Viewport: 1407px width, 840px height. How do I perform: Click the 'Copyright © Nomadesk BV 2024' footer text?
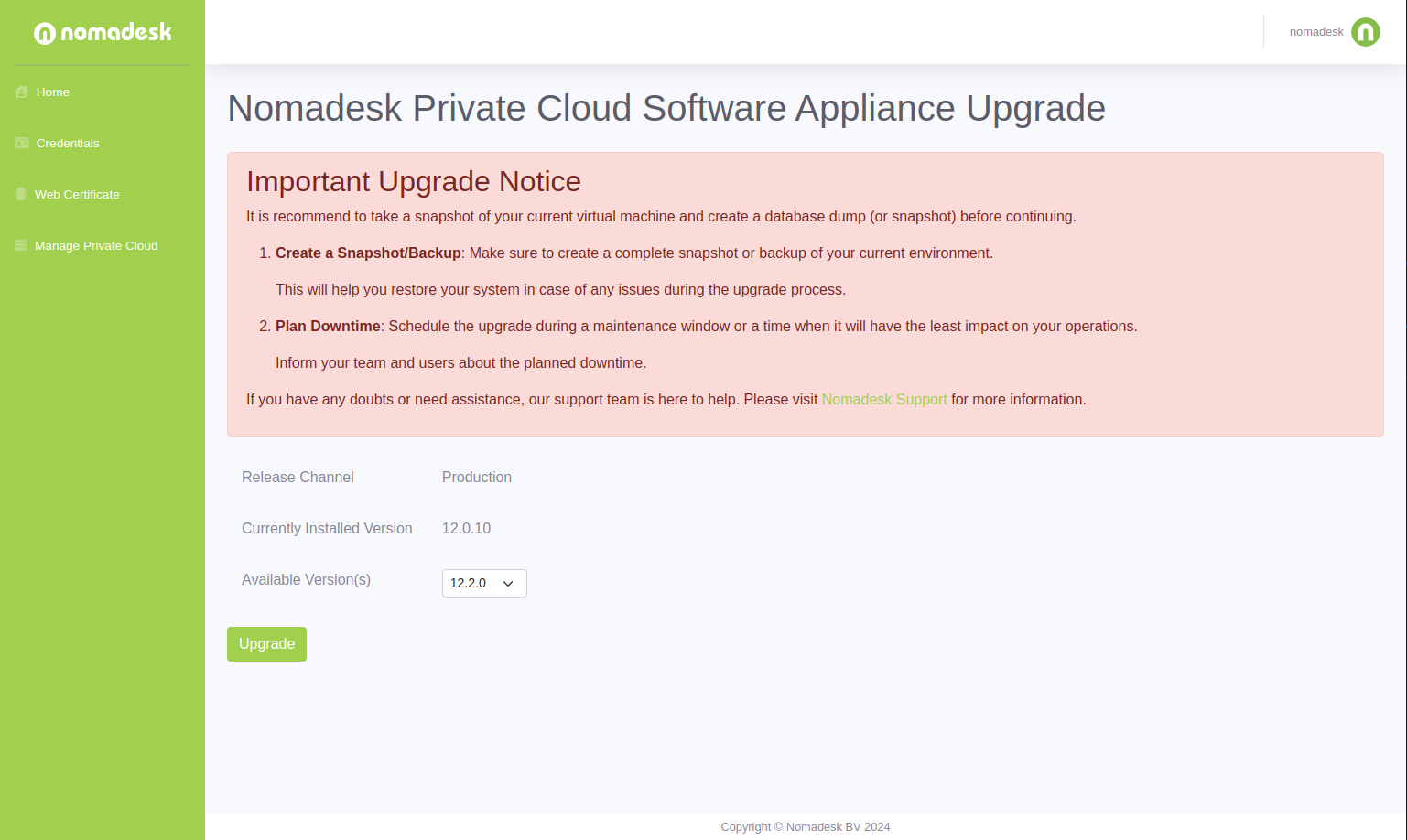click(806, 827)
